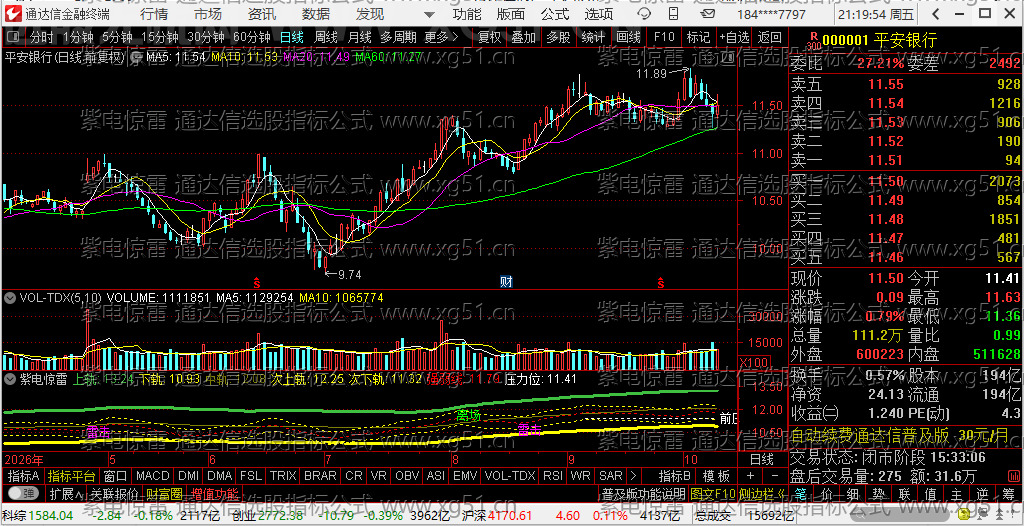Click the plus zoom-in button
The image size is (1024, 526).
pyautogui.click(x=750, y=476)
